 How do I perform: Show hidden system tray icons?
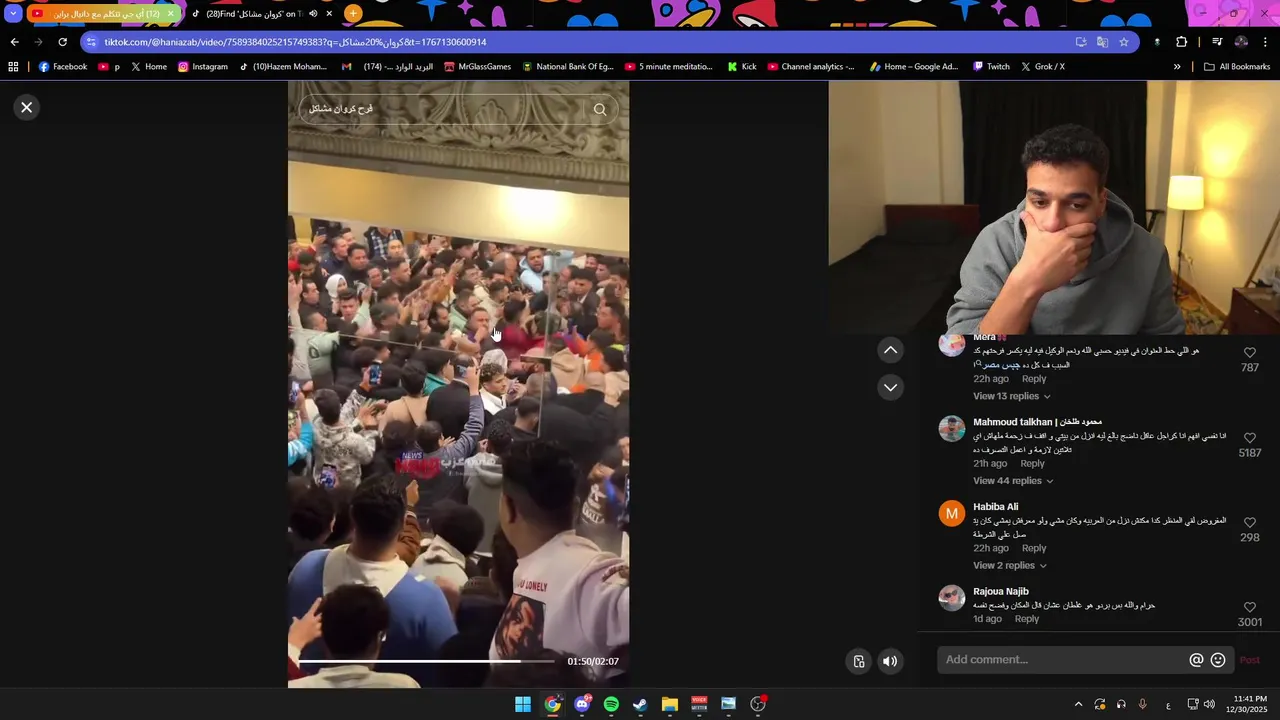coord(1078,704)
